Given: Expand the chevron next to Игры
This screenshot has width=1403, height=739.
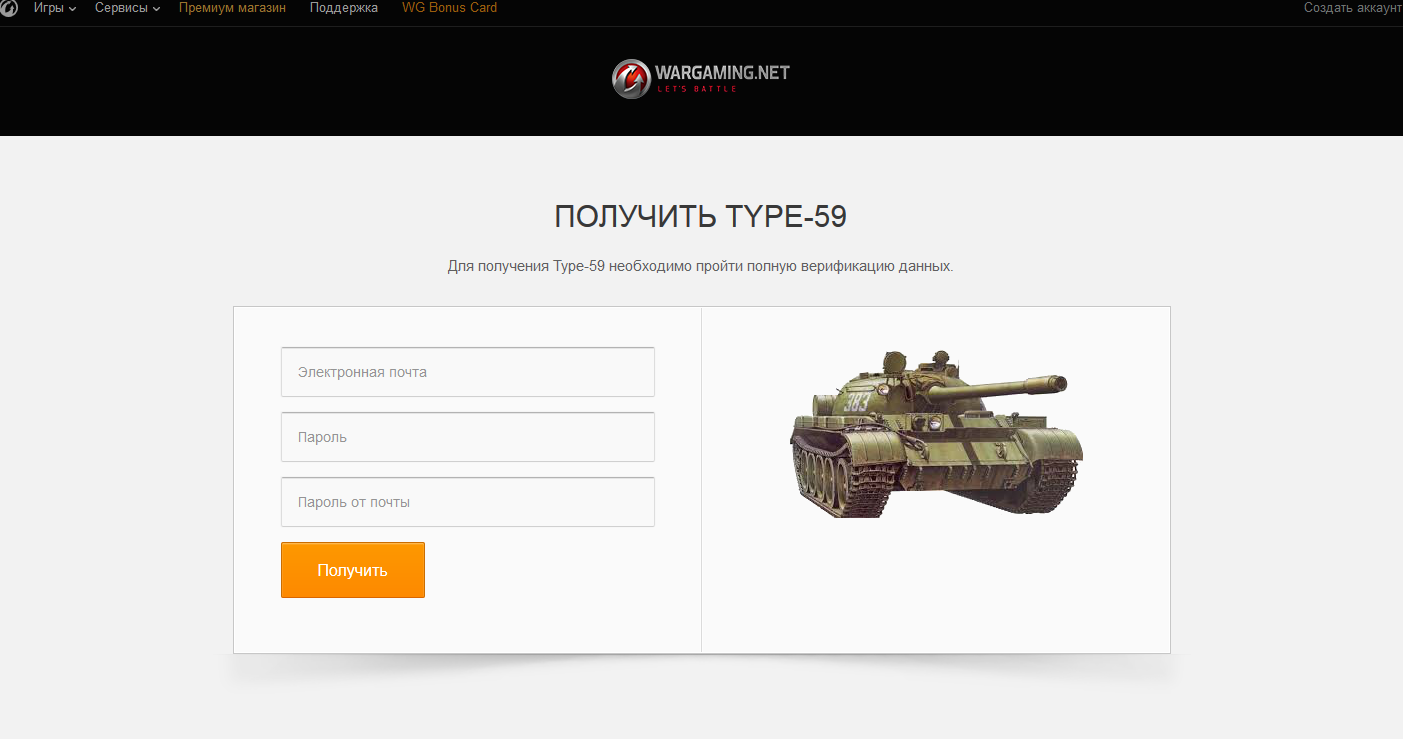Looking at the screenshot, I should 72,9.
